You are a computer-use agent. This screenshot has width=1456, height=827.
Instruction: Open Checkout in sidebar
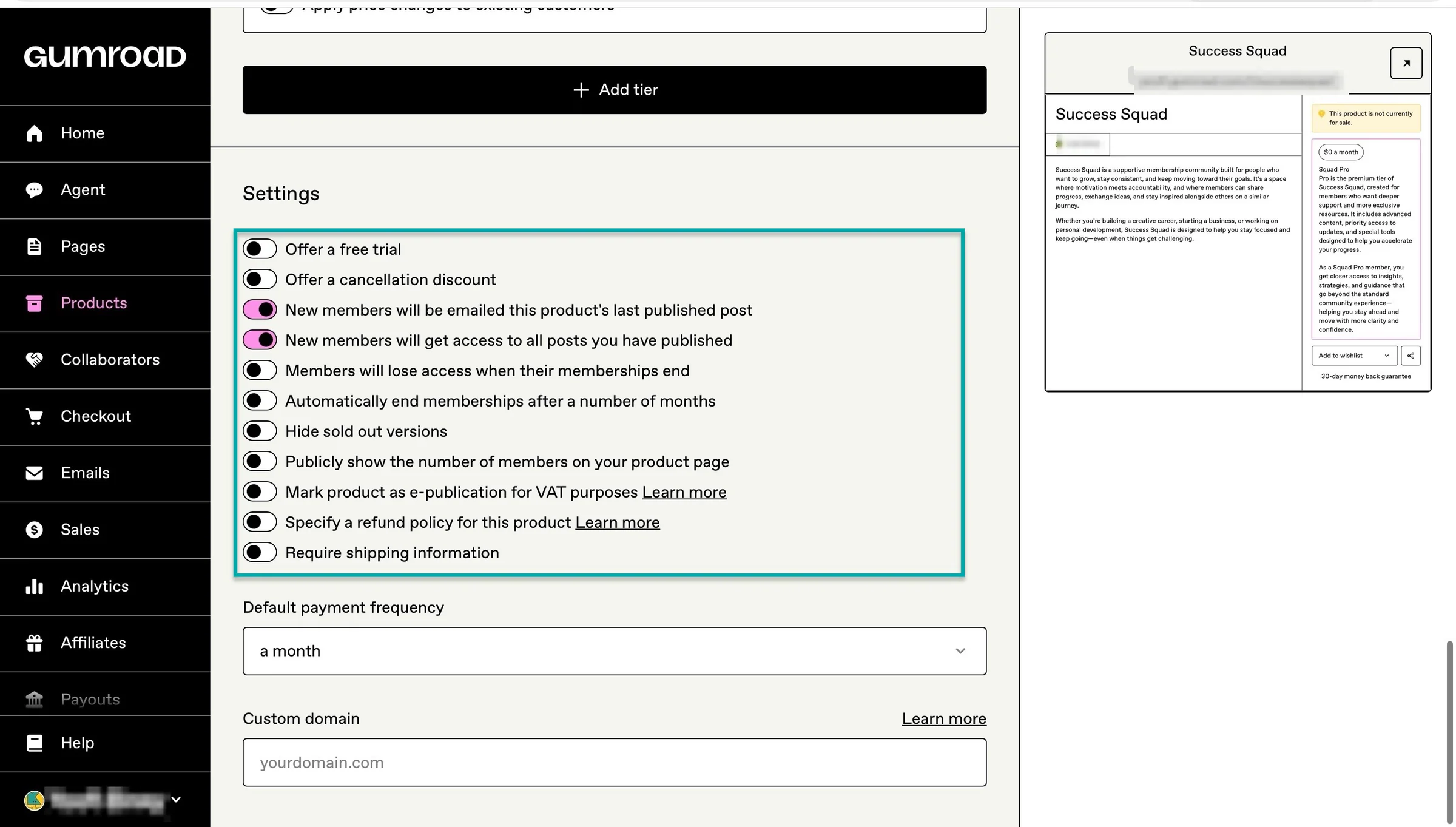coord(105,416)
